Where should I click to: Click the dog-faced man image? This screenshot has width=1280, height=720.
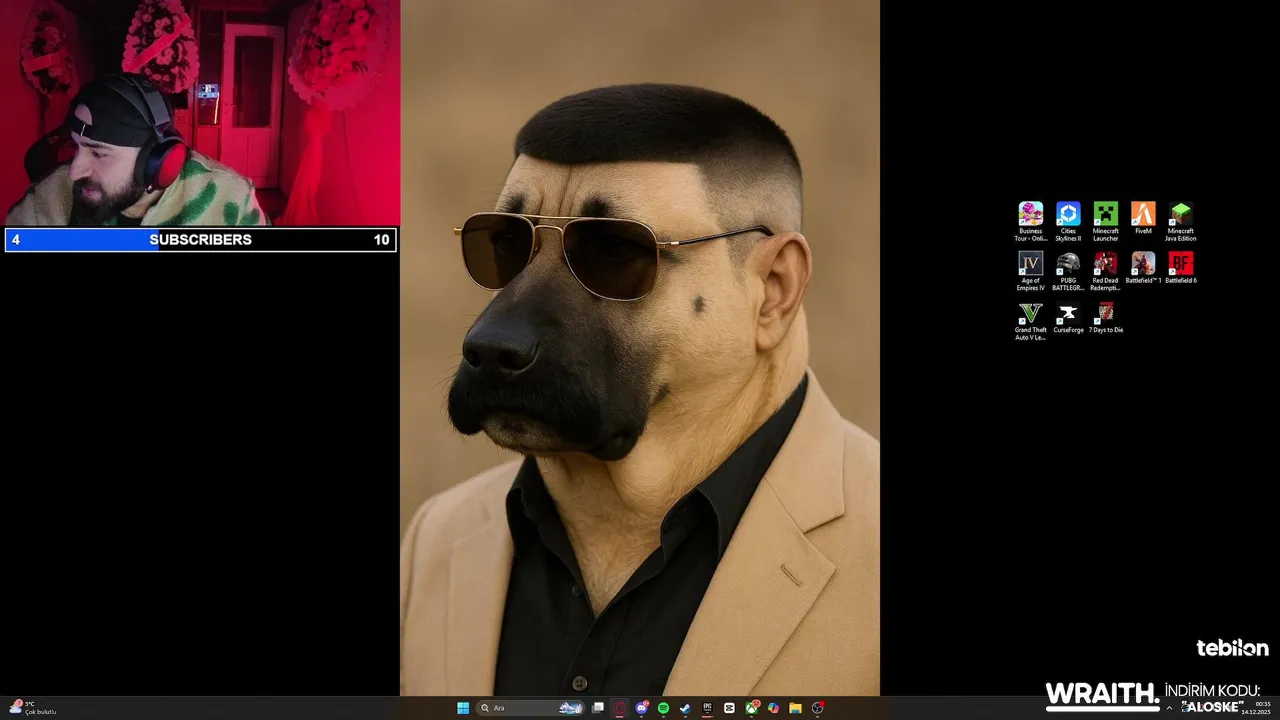pyautogui.click(x=640, y=347)
